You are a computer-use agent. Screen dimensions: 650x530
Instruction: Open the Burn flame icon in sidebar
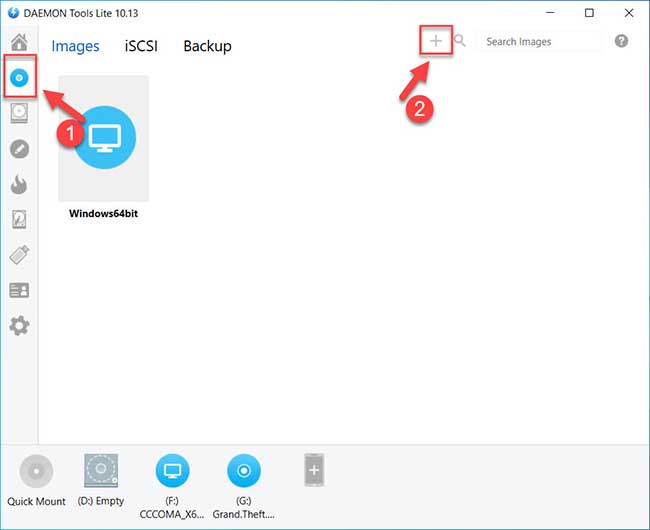[x=19, y=184]
